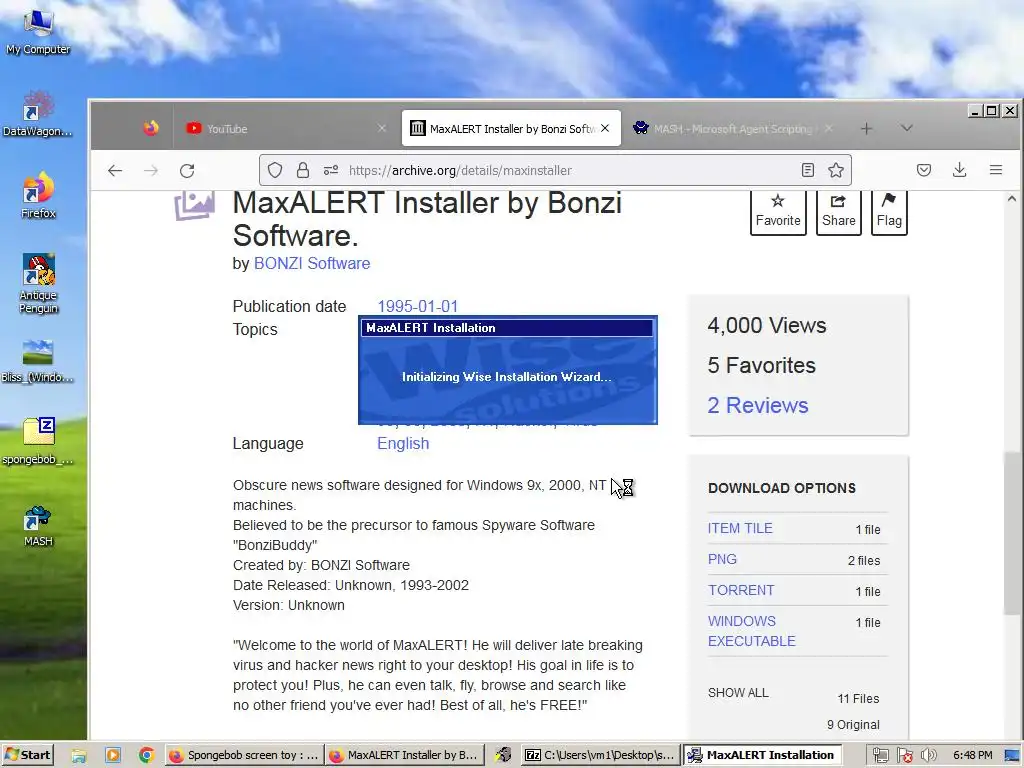Image resolution: width=1024 pixels, height=768 pixels.
Task: Open the Firefox hamburger application menu
Action: 996,170
